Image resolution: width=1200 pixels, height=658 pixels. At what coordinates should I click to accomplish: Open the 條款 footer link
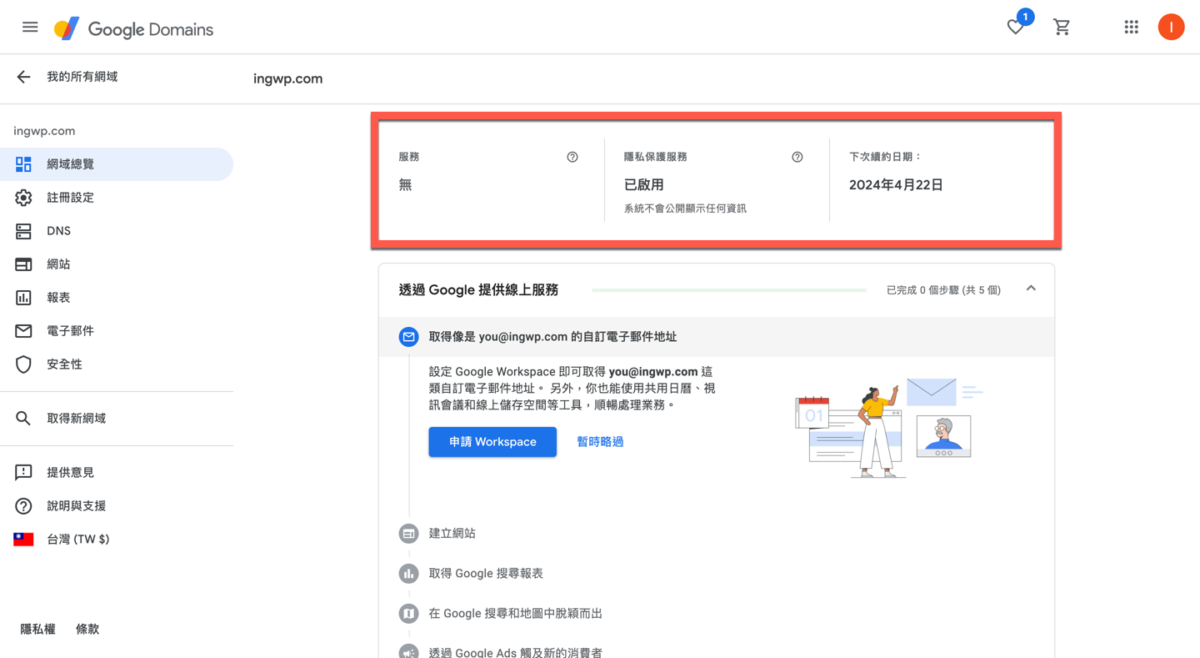pos(88,629)
